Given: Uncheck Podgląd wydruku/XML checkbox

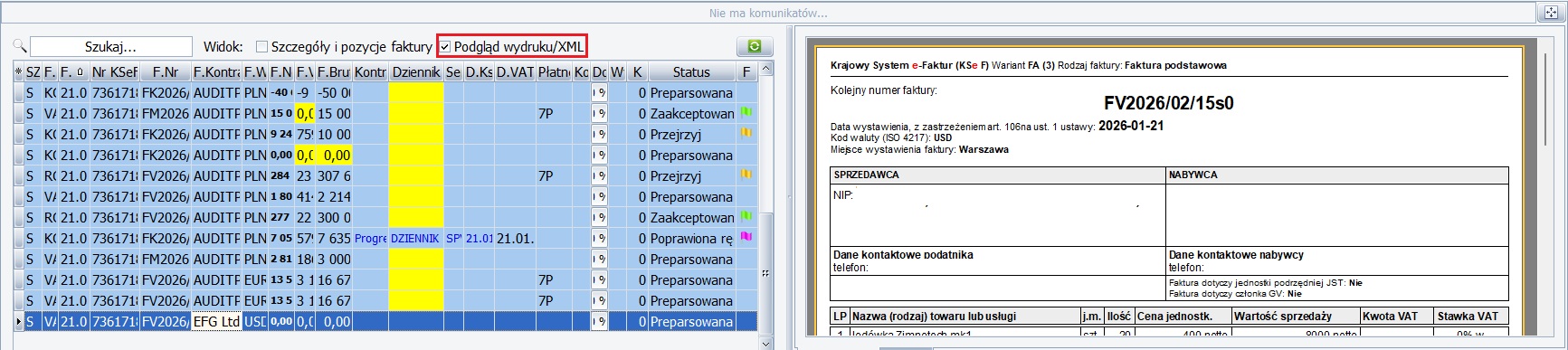Looking at the screenshot, I should (445, 47).
